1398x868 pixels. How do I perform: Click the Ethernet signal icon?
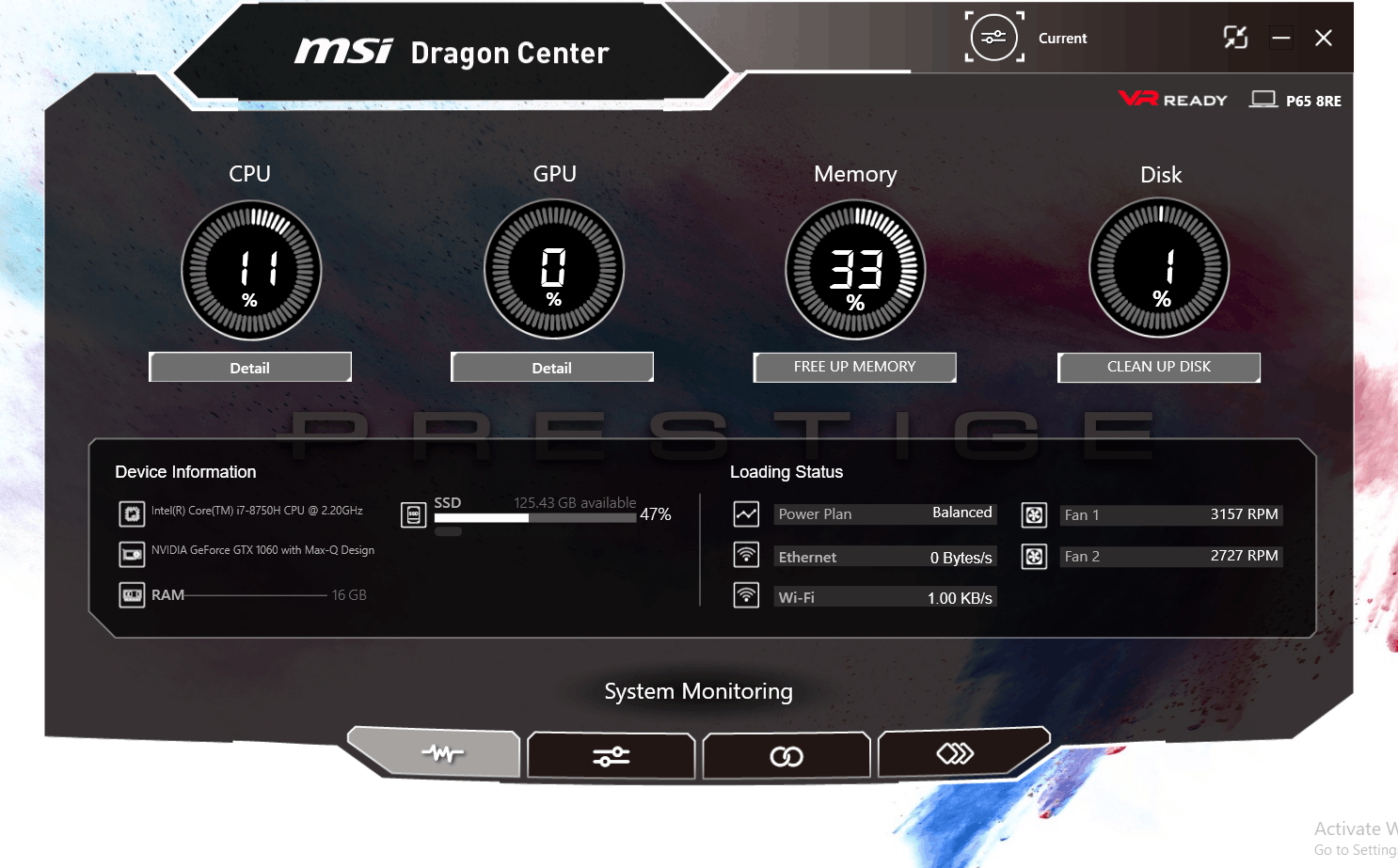tap(746, 555)
